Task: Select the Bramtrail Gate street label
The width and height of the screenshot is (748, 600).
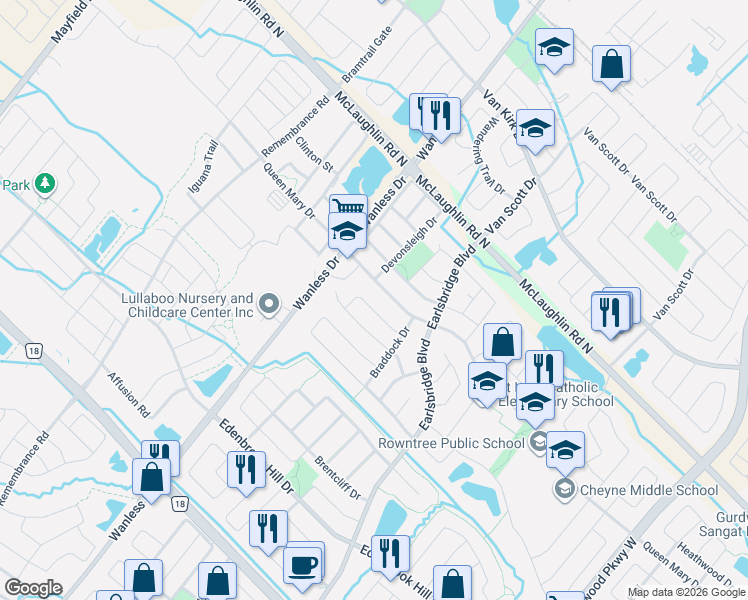Action: point(367,54)
